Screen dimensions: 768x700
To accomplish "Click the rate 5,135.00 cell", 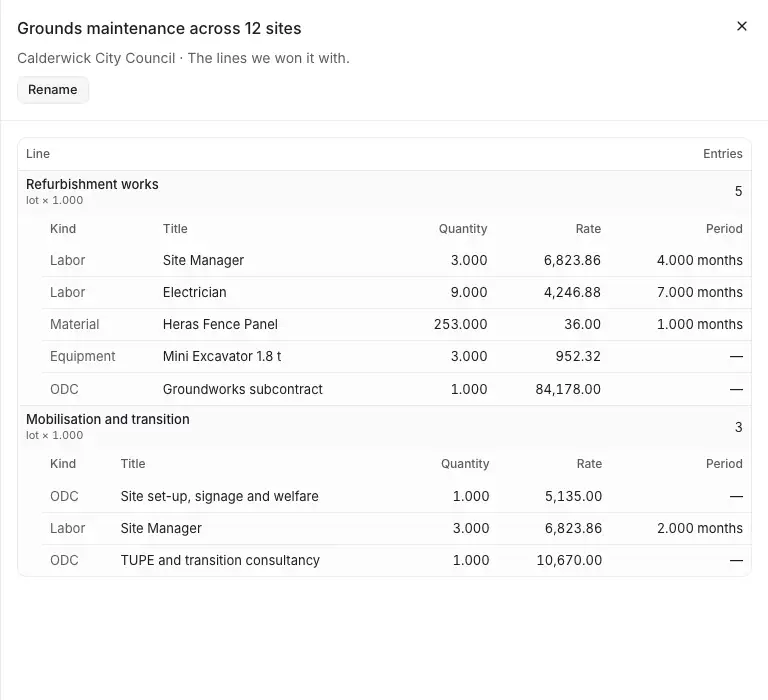I will (x=573, y=496).
